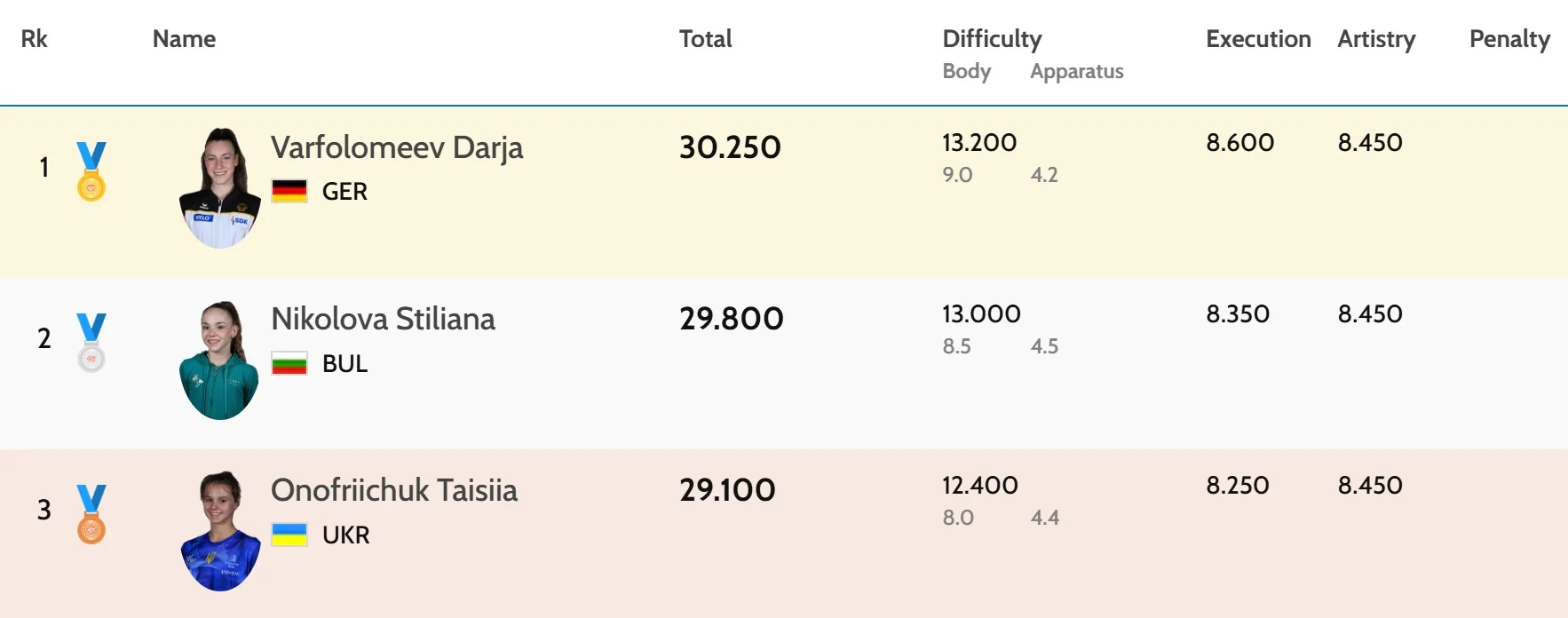This screenshot has width=1568, height=618.
Task: Select the 30.250 total score
Action: (730, 147)
